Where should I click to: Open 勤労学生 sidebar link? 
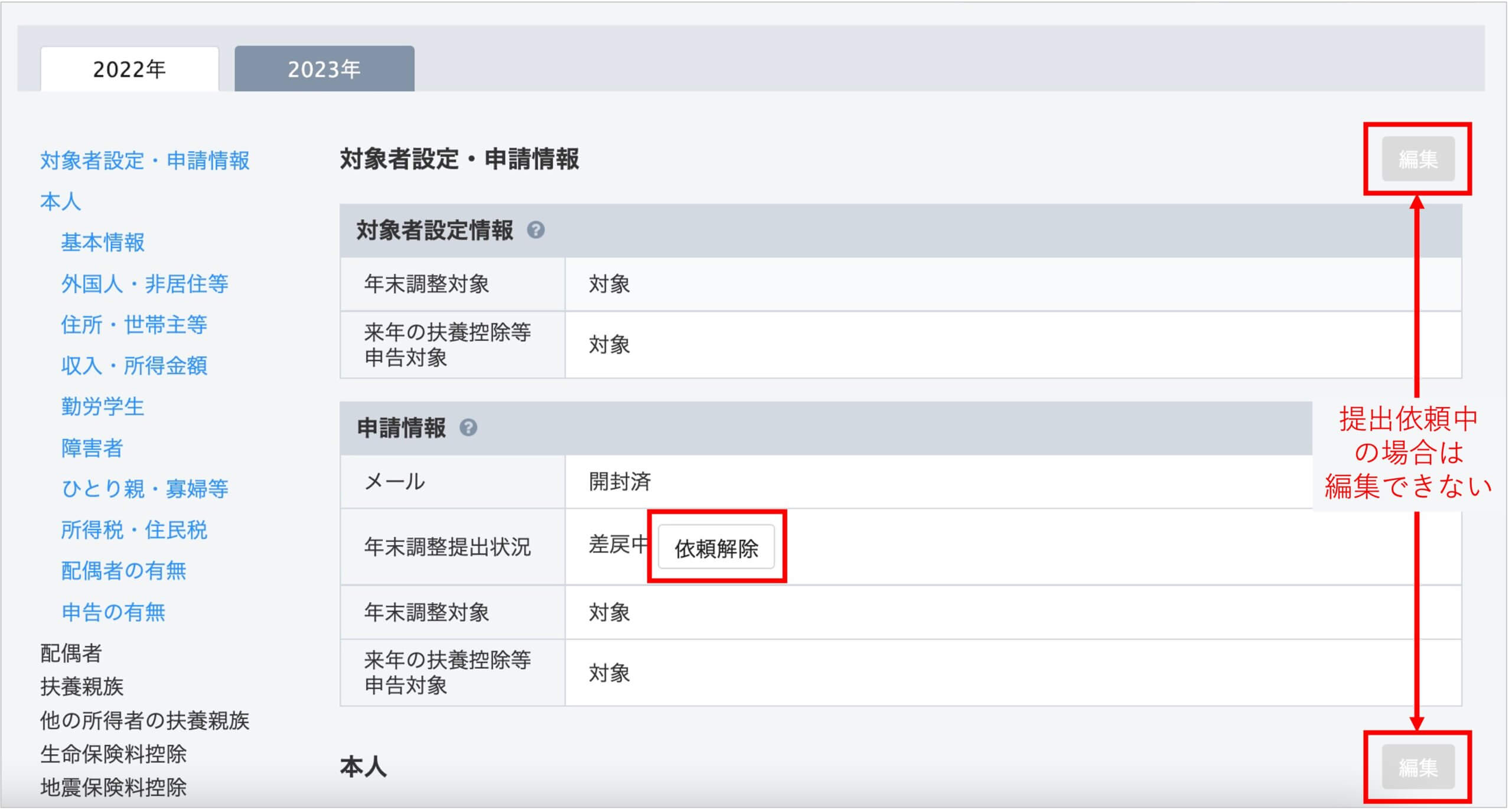103,407
